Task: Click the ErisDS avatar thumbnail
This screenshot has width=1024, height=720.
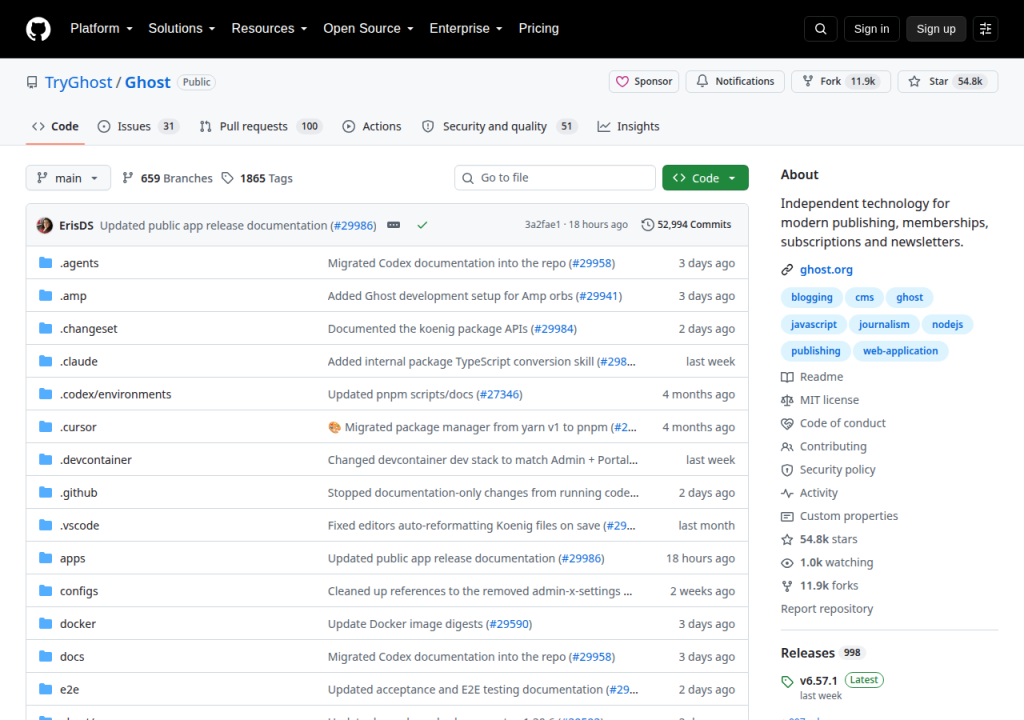Action: tap(44, 225)
